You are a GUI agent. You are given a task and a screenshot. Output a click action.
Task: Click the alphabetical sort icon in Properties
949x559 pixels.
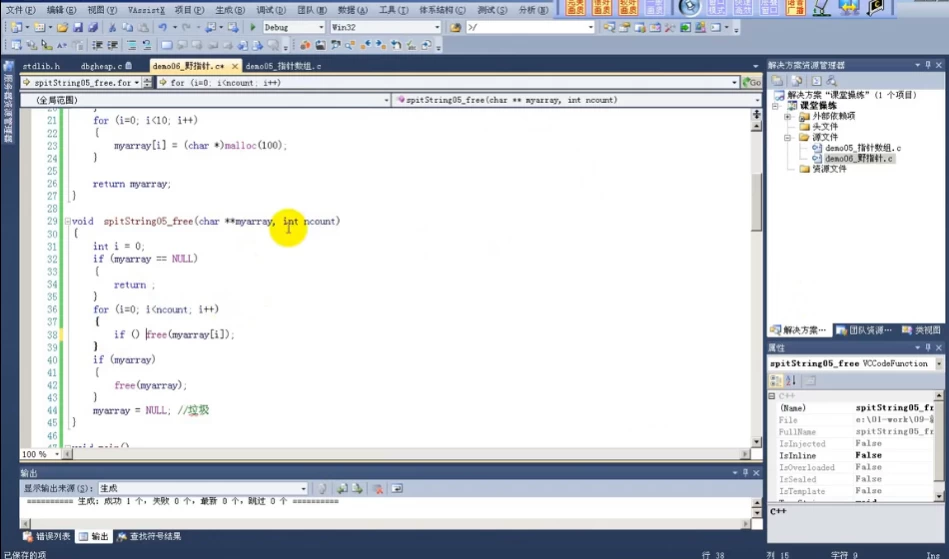click(789, 380)
